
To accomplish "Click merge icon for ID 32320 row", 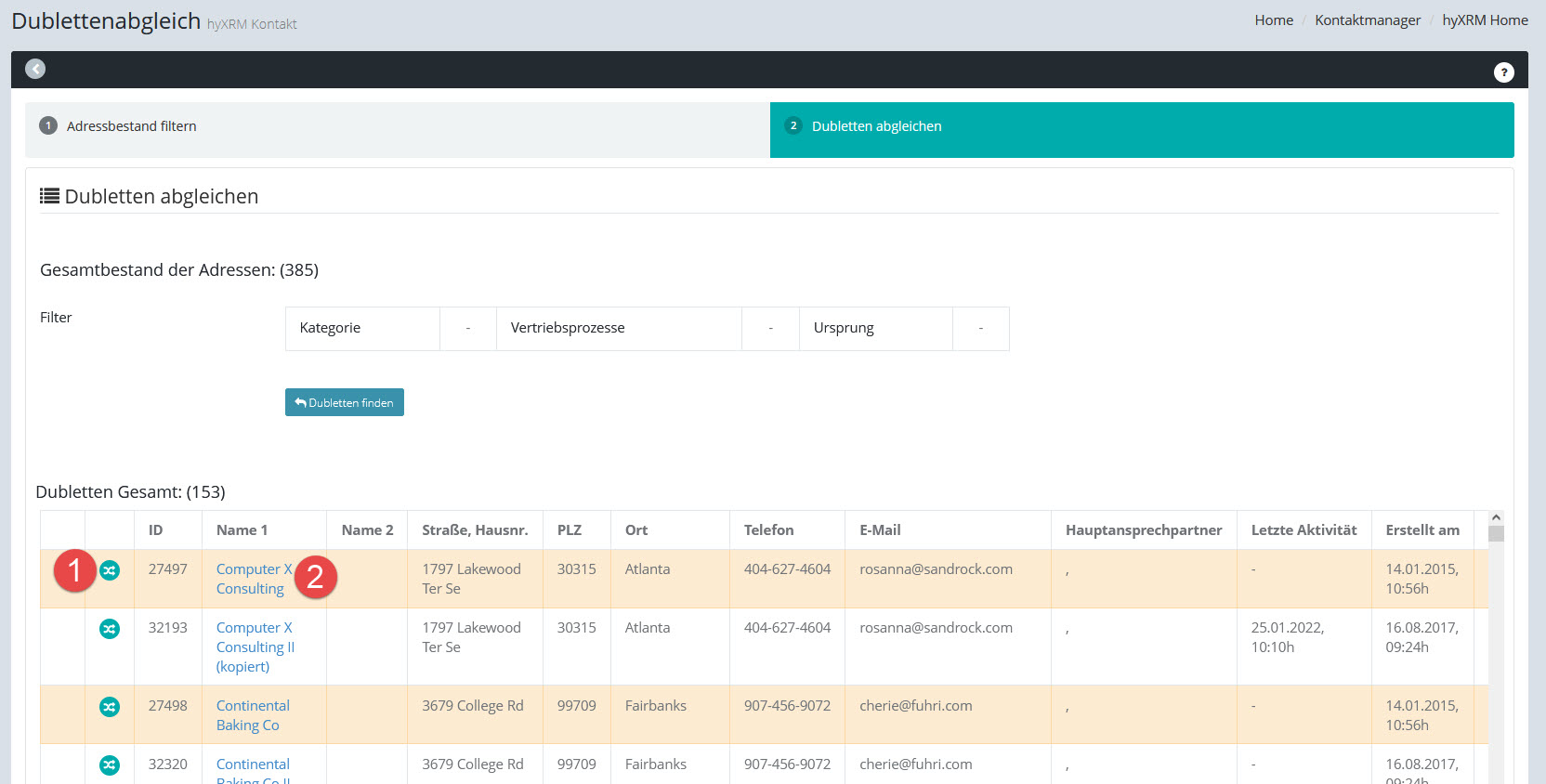I will click(110, 765).
